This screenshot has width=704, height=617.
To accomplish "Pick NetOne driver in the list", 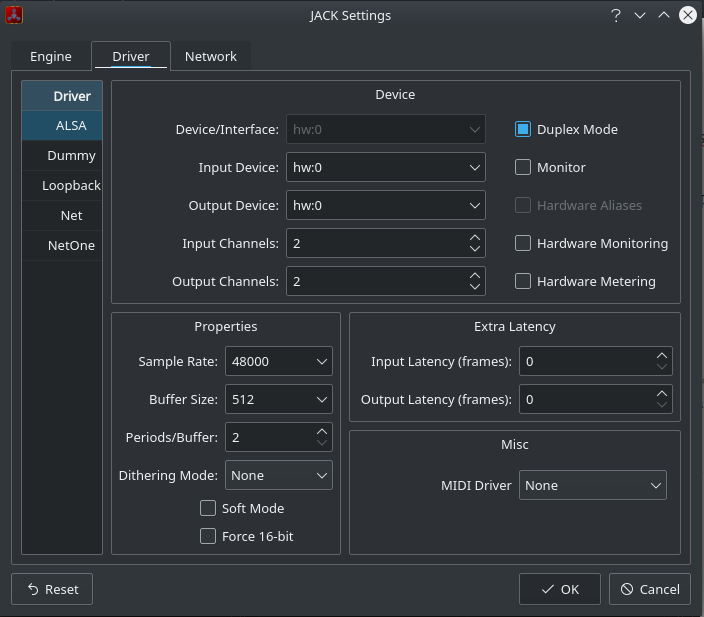I will click(x=62, y=246).
